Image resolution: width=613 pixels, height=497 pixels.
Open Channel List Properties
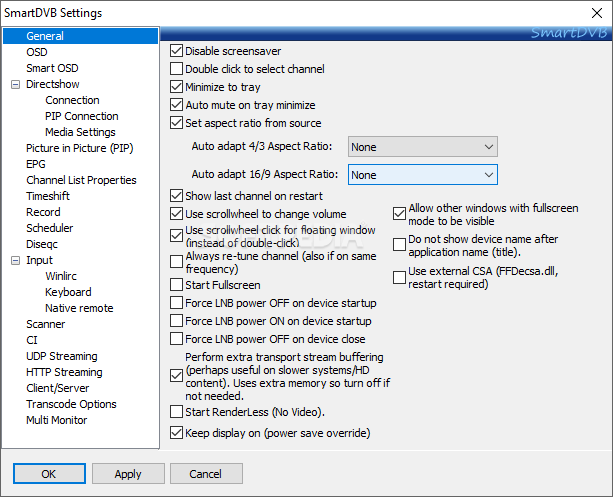(81, 180)
